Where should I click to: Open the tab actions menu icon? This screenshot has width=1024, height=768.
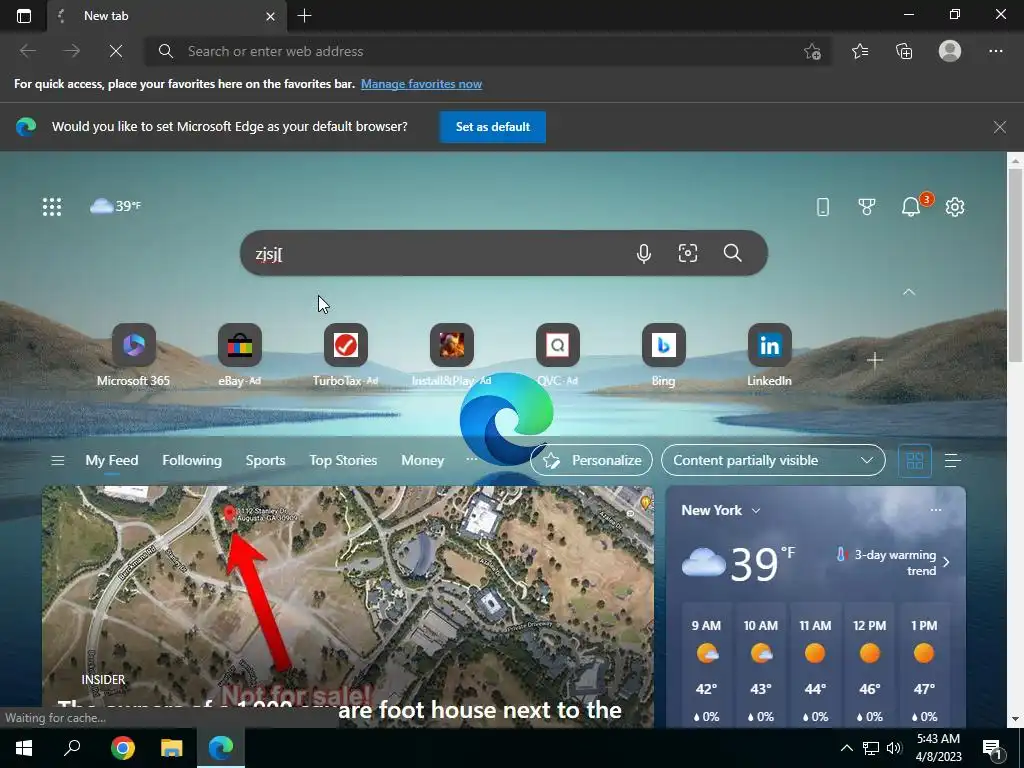coord(24,16)
